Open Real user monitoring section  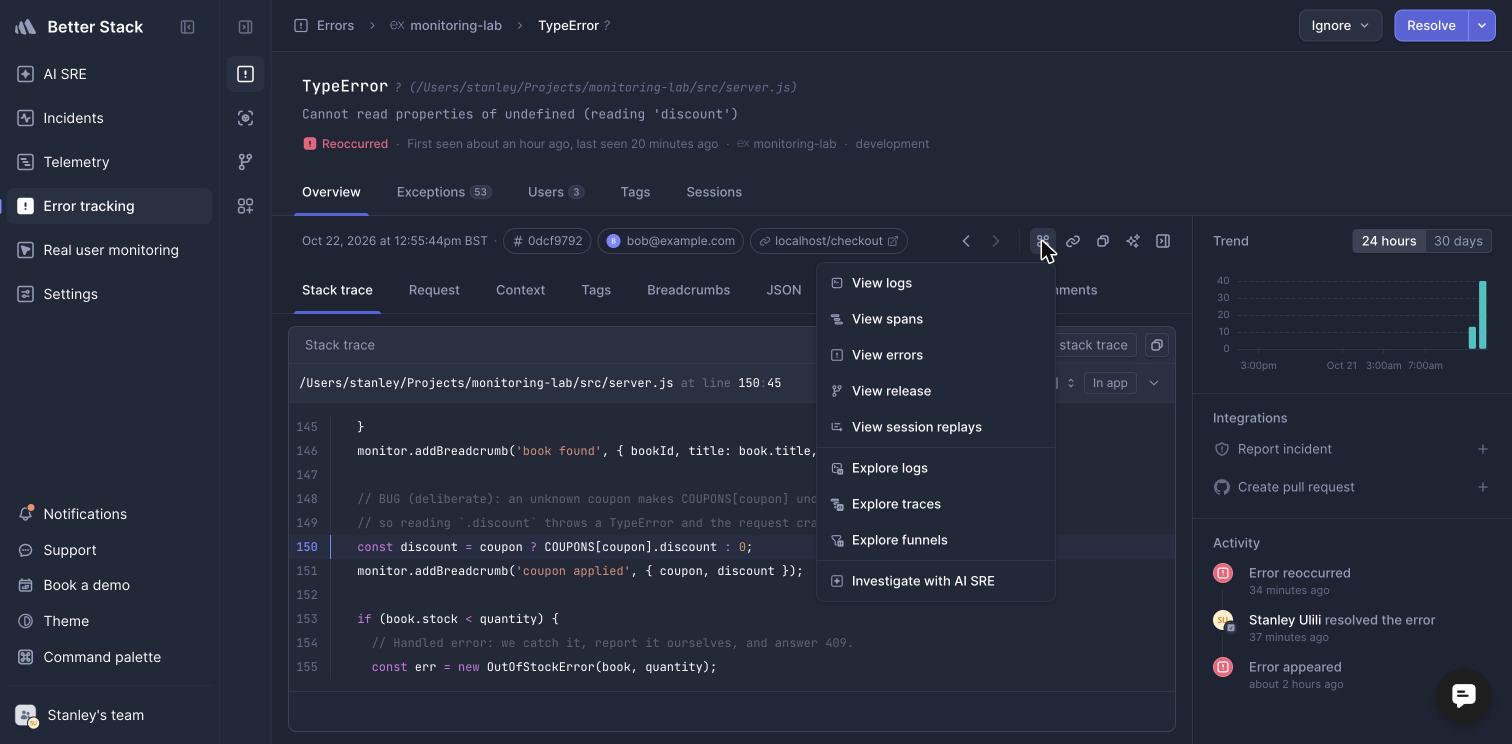tap(109, 250)
